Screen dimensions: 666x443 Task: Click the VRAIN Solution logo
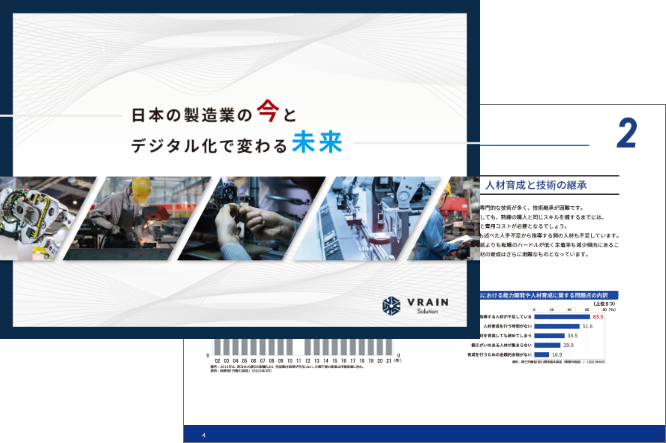[x=415, y=305]
